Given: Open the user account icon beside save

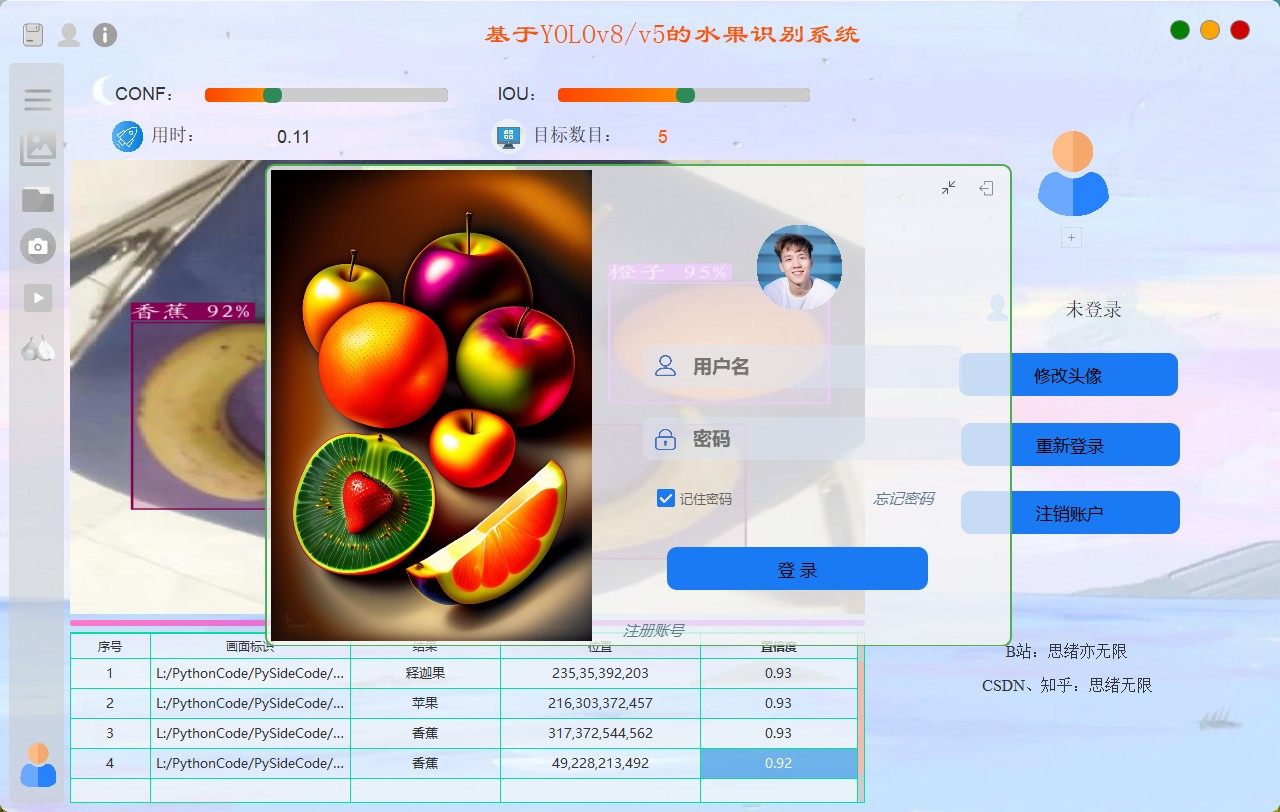Looking at the screenshot, I should click(x=69, y=35).
